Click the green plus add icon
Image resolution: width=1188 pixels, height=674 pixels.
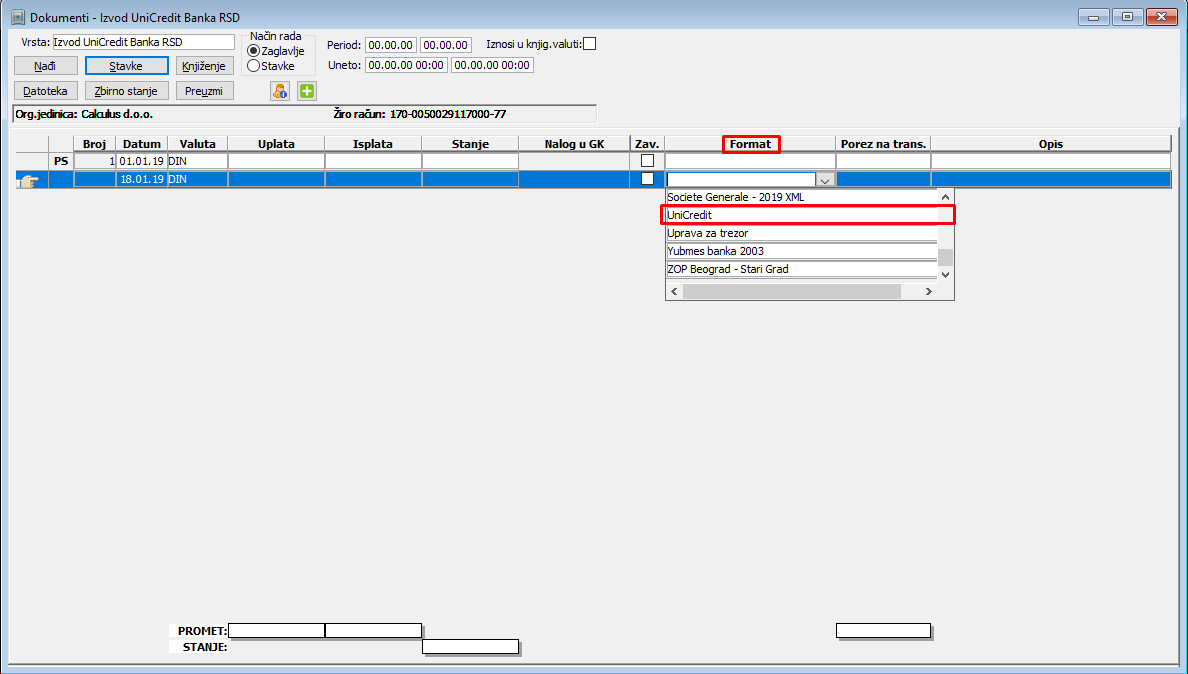pos(307,91)
